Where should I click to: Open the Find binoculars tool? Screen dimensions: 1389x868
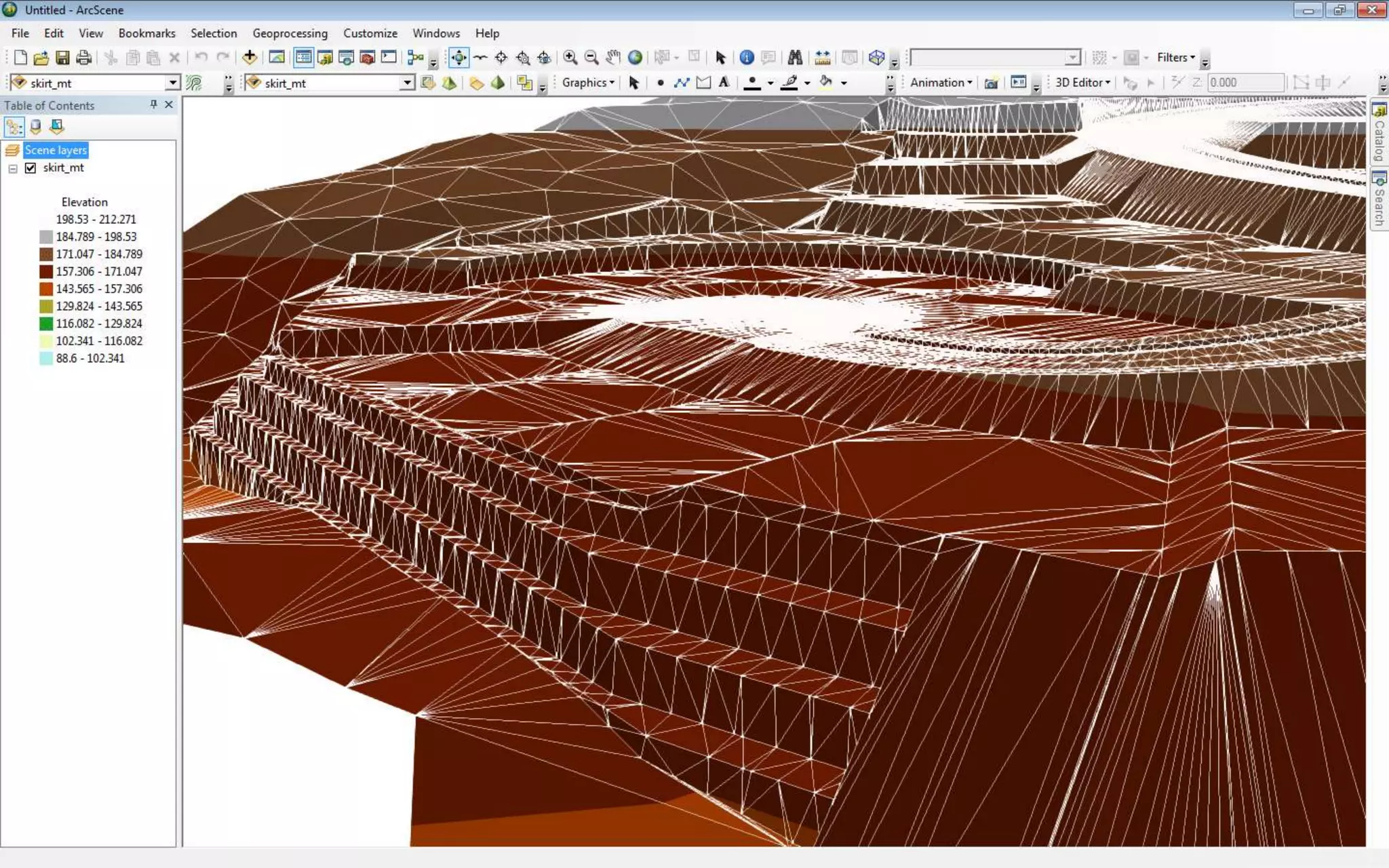click(795, 58)
